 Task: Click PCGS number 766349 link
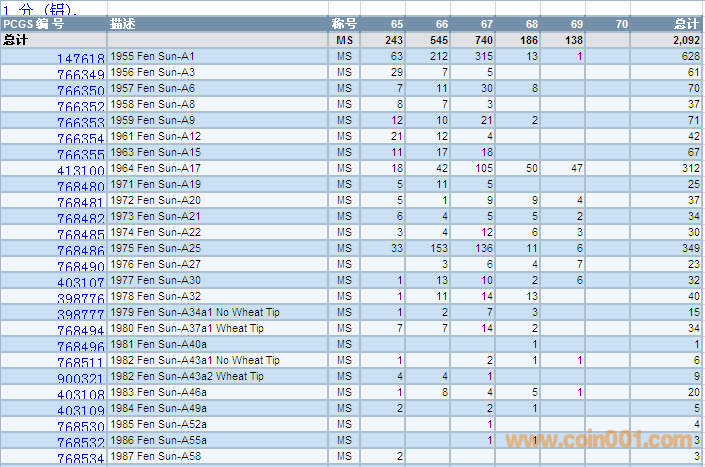point(81,75)
